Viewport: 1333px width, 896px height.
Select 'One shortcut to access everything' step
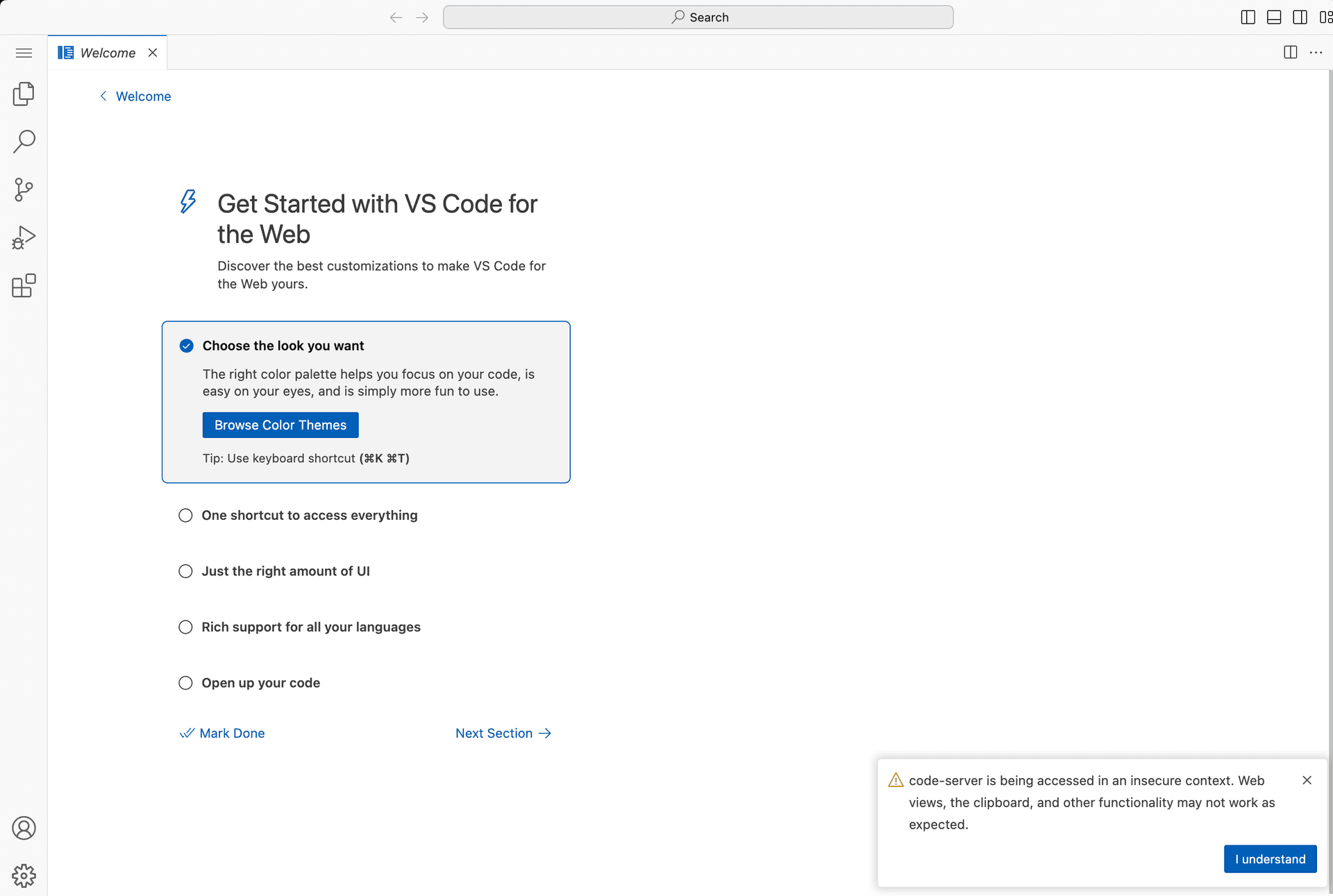pyautogui.click(x=309, y=516)
